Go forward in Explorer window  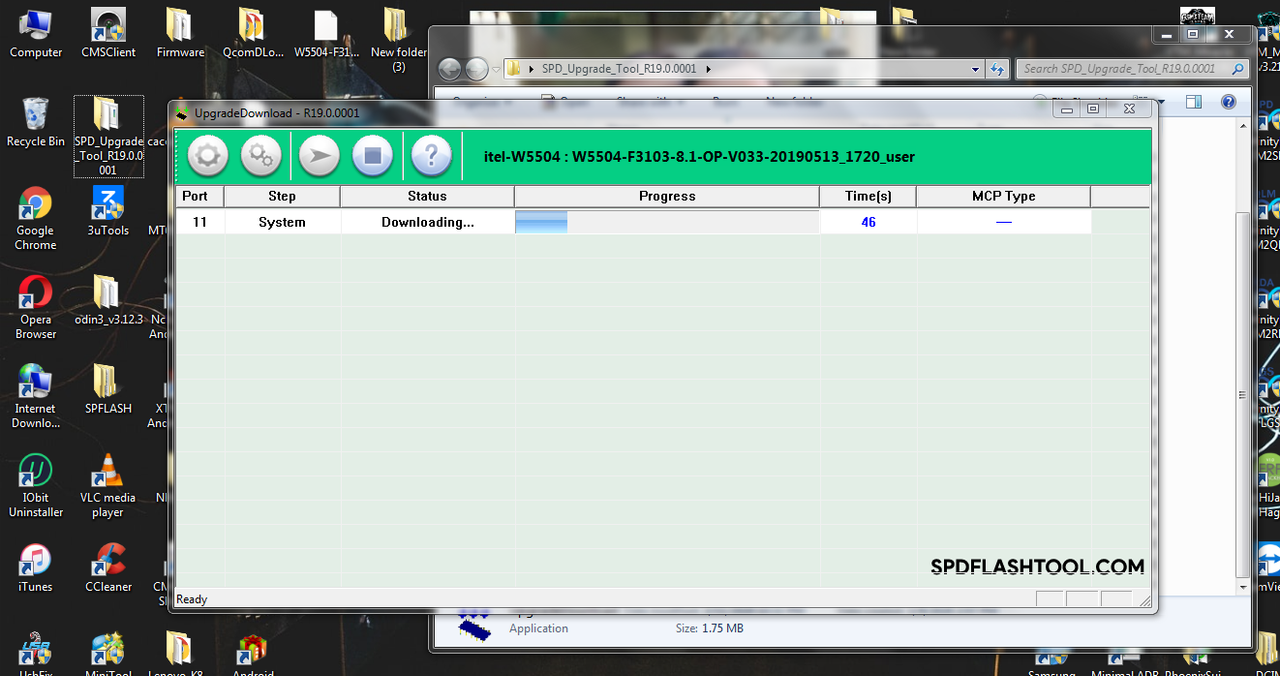pyautogui.click(x=477, y=69)
